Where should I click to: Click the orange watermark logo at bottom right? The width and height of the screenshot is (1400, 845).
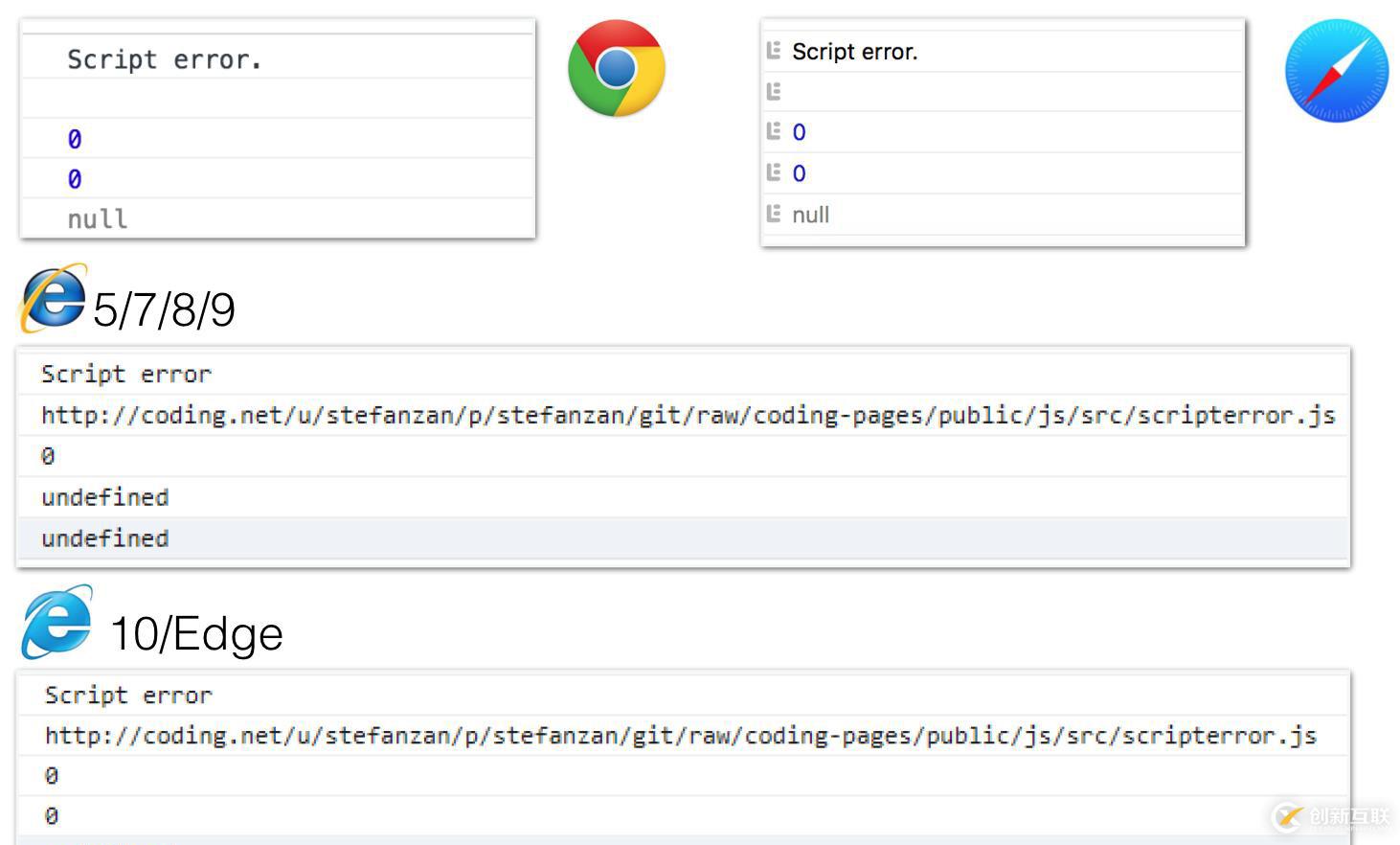(x=1289, y=816)
